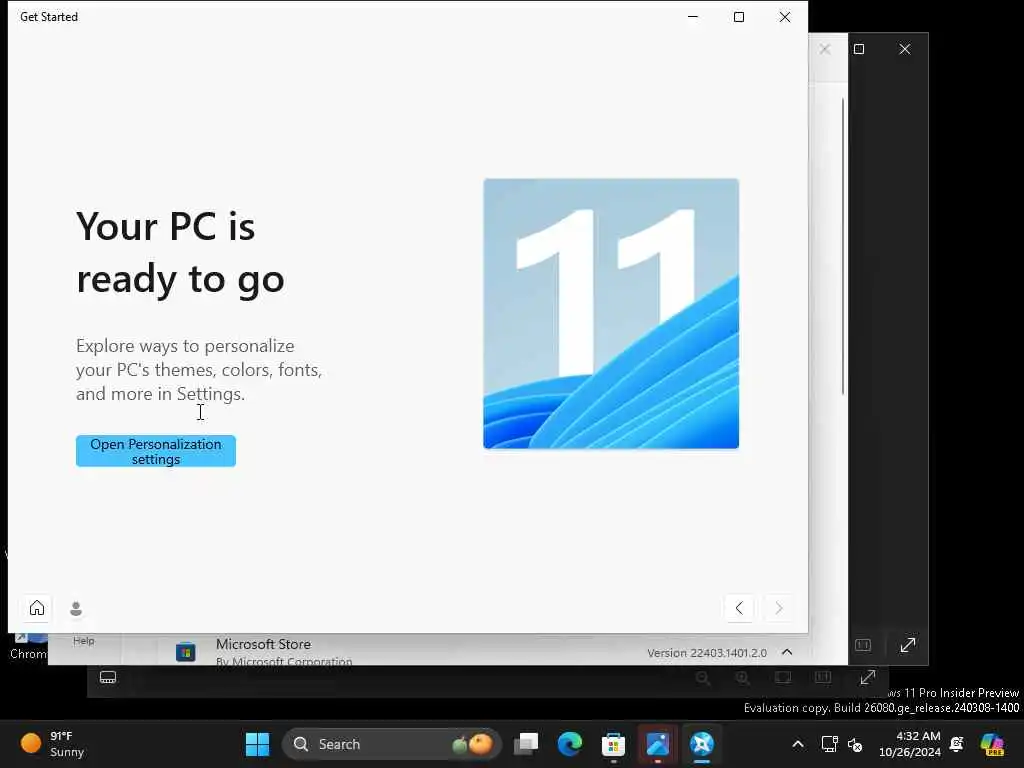Click Help in the Store sidebar

click(84, 641)
